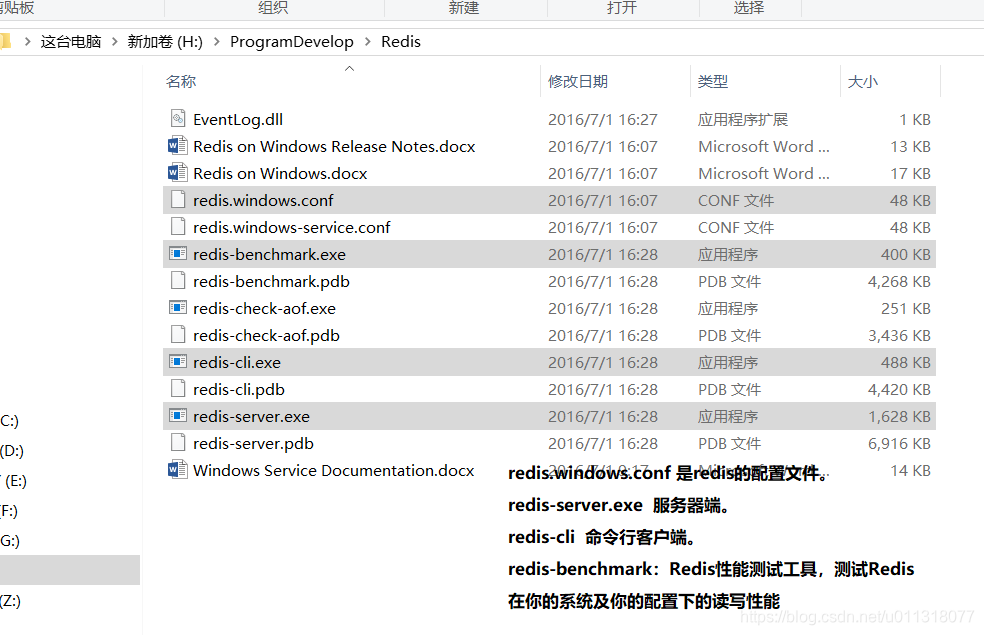Sort files by the 大小 column header
The width and height of the screenshot is (984, 635).
pos(863,82)
